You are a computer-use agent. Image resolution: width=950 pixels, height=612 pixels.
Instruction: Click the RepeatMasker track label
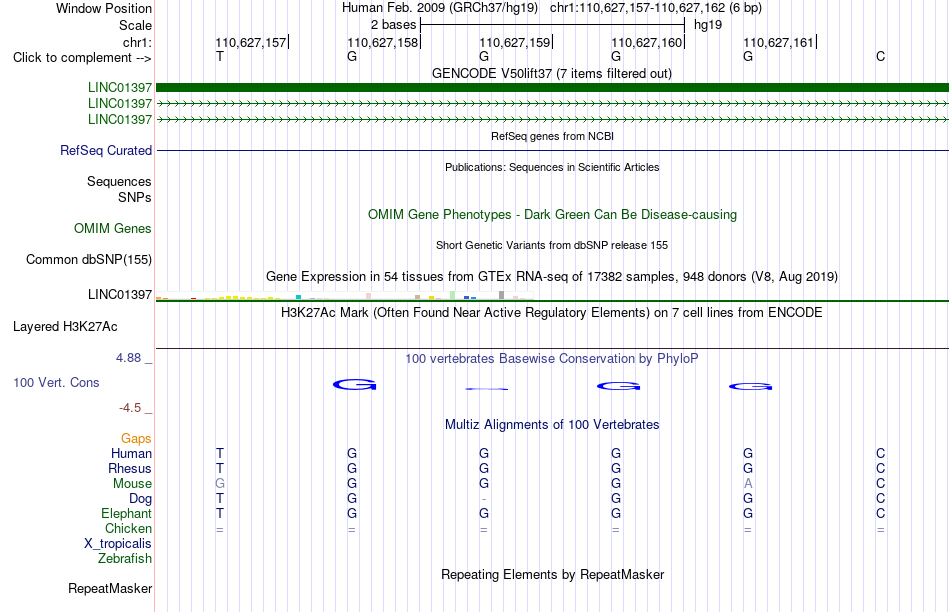pyautogui.click(x=110, y=588)
